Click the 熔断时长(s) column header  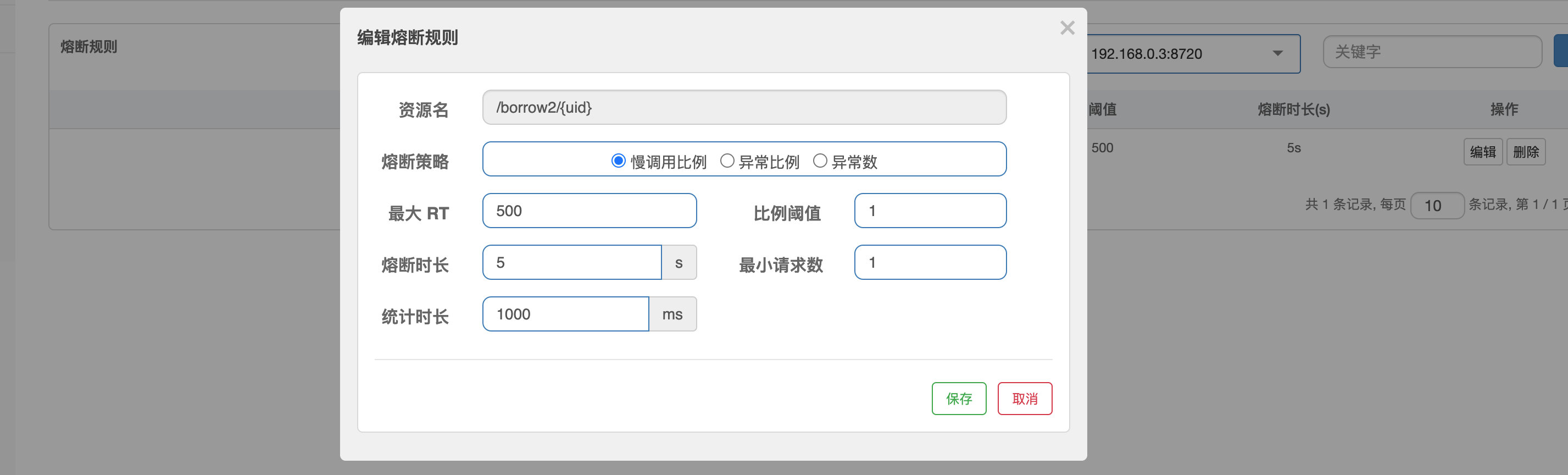[1293, 109]
